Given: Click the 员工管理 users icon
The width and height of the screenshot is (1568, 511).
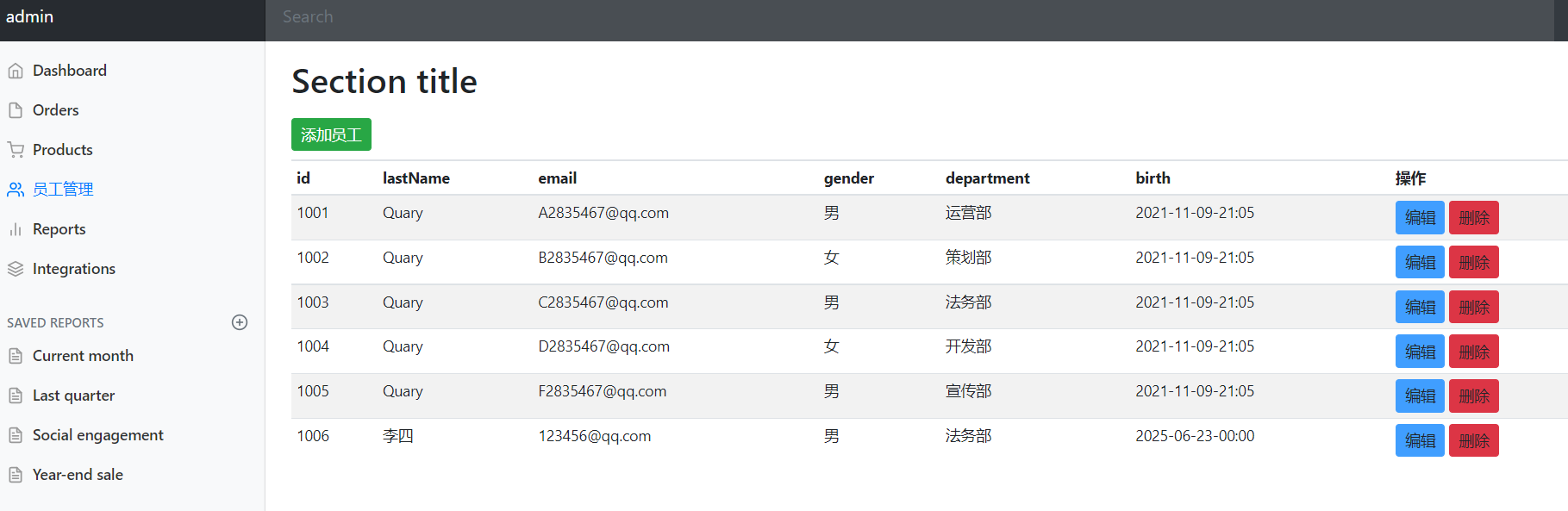Looking at the screenshot, I should point(16,190).
